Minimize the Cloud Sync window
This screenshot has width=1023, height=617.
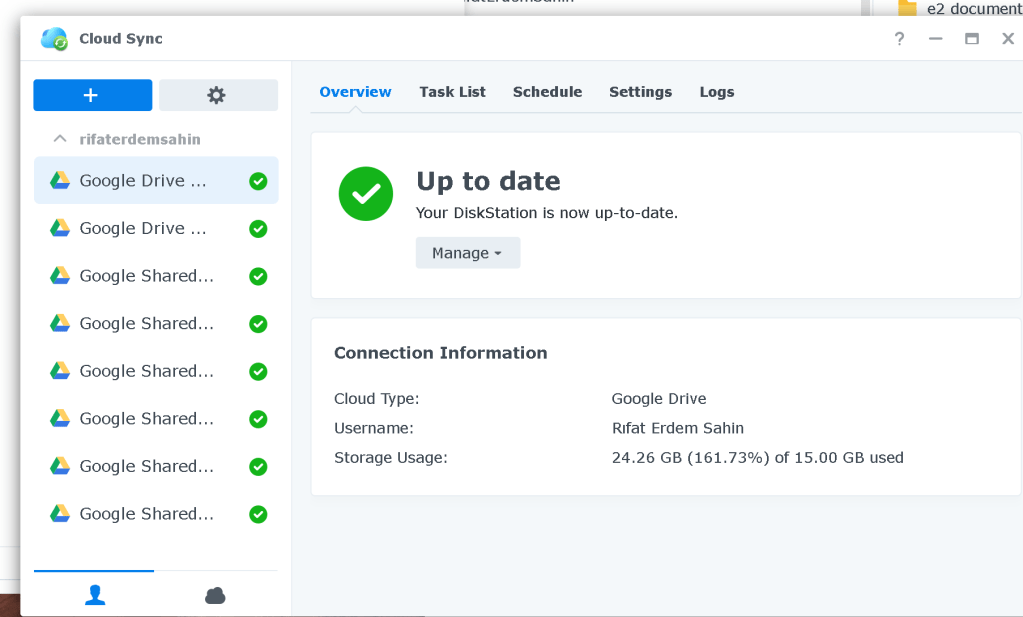point(936,38)
